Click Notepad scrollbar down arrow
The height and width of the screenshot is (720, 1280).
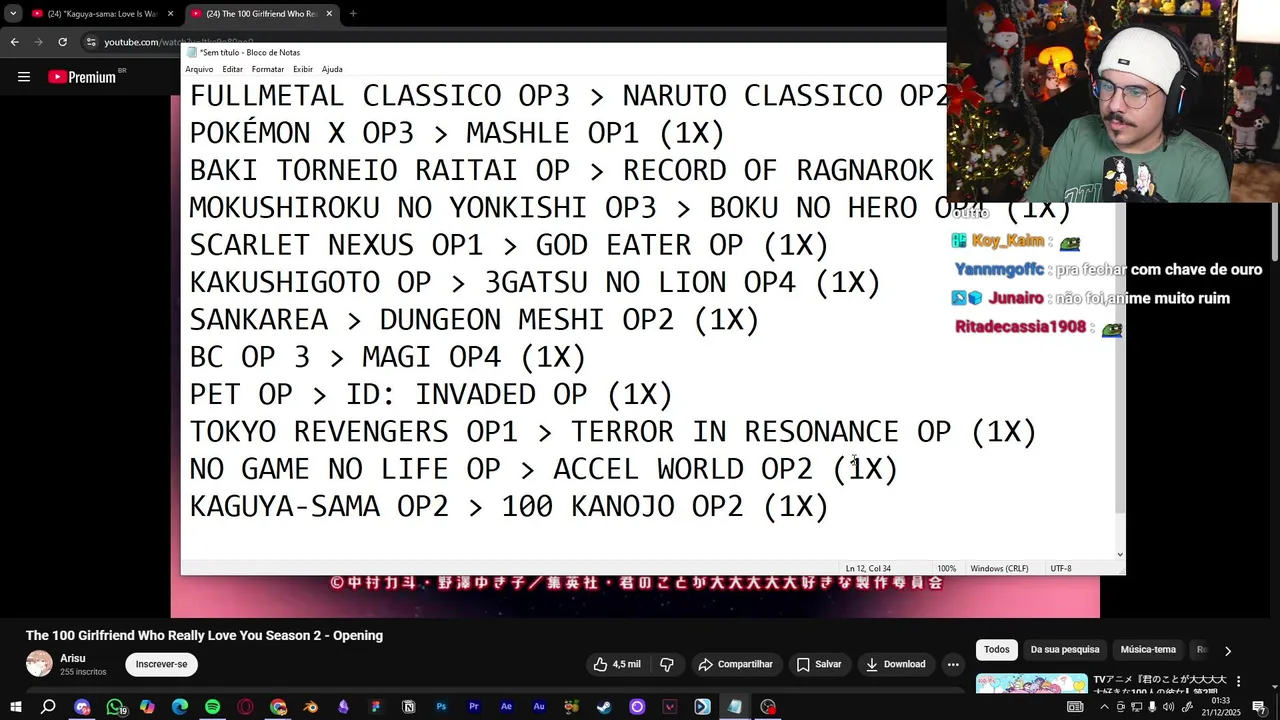pos(1120,554)
